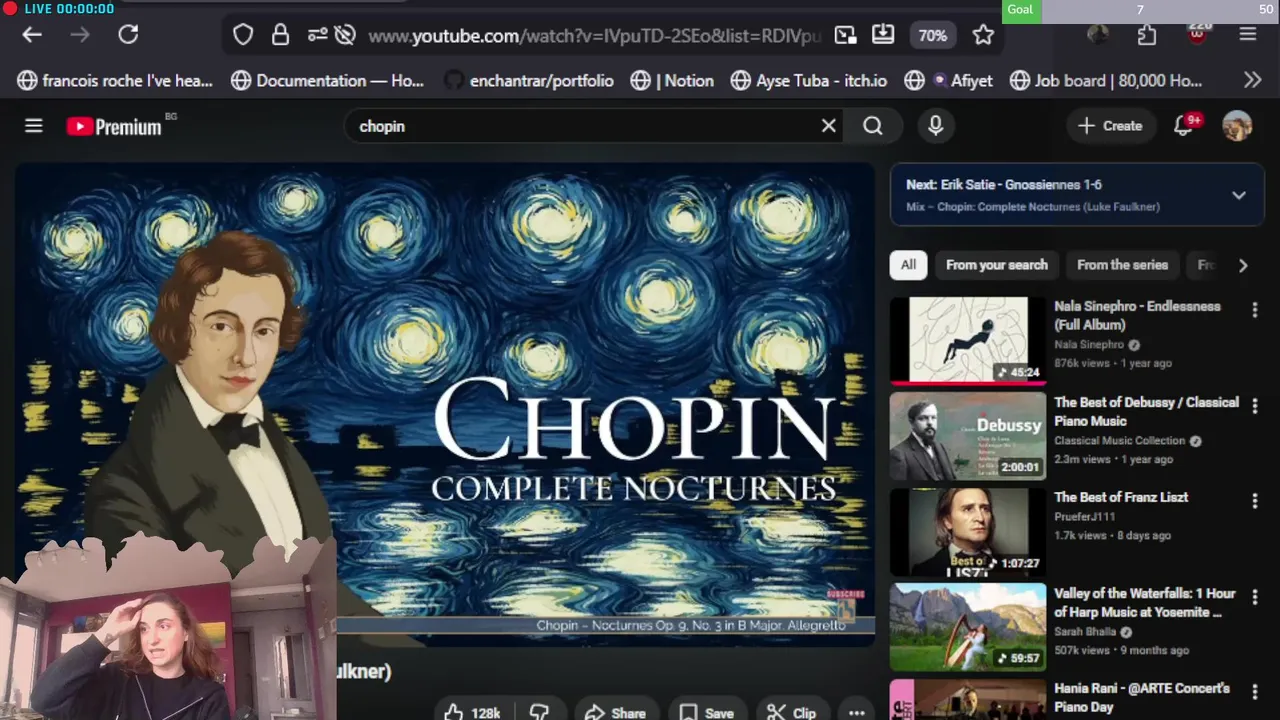Open the PrueferJ111 channel name
1280x720 pixels.
click(x=1084, y=517)
